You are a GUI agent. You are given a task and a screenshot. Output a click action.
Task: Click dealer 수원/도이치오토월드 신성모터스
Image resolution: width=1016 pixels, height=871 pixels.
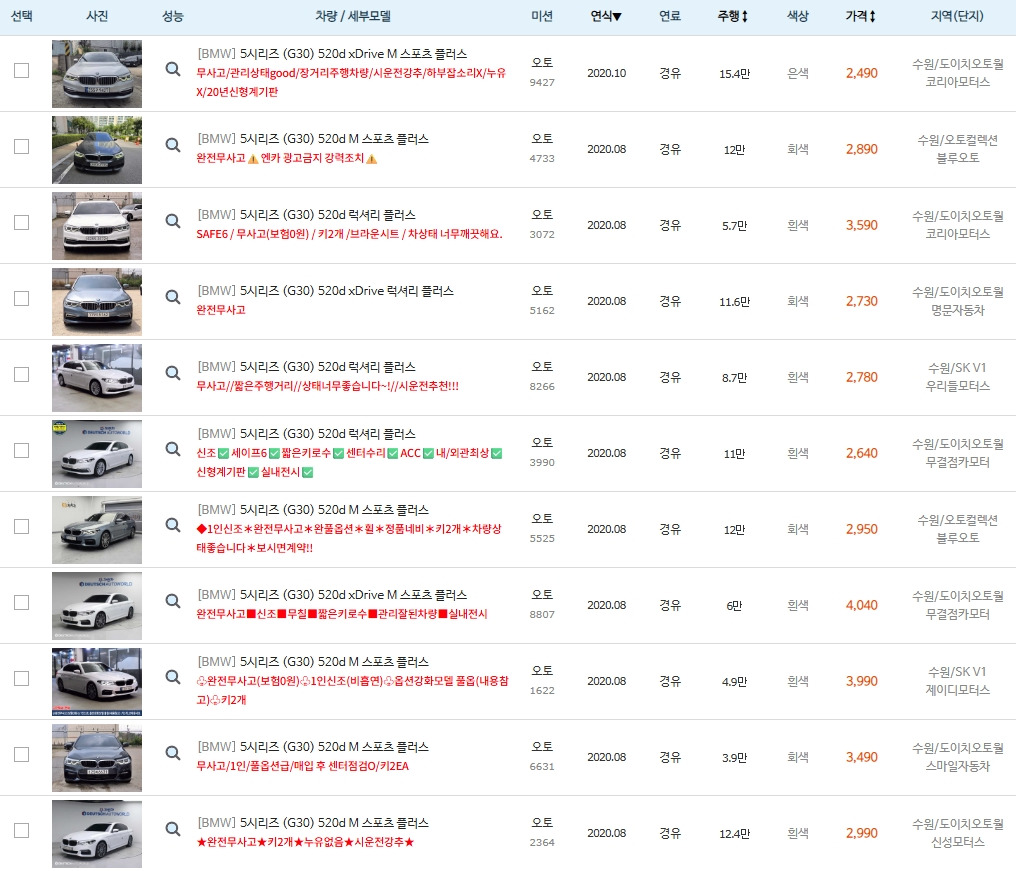(958, 833)
